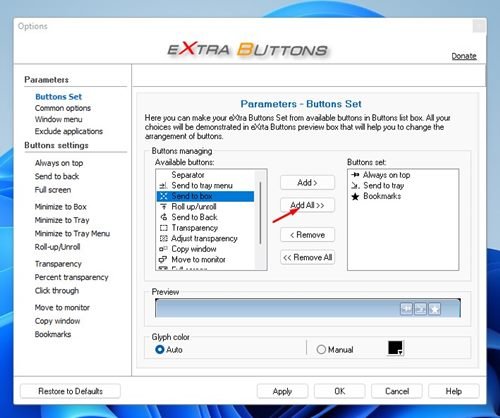The height and width of the screenshot is (418, 500).
Task: Select the Send to Back icon in Available buttons
Action: [x=163, y=217]
